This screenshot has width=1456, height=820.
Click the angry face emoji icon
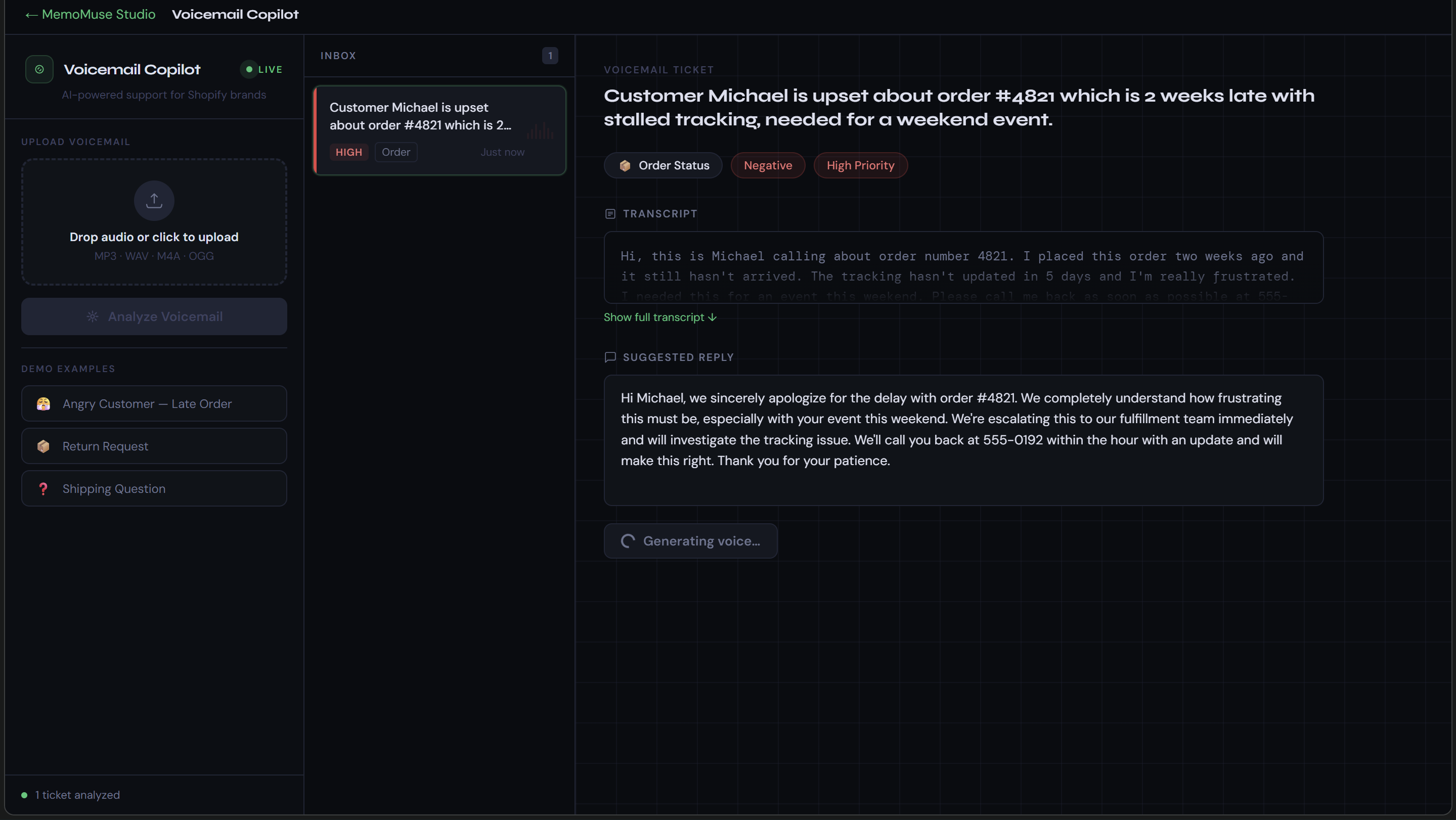(x=43, y=403)
